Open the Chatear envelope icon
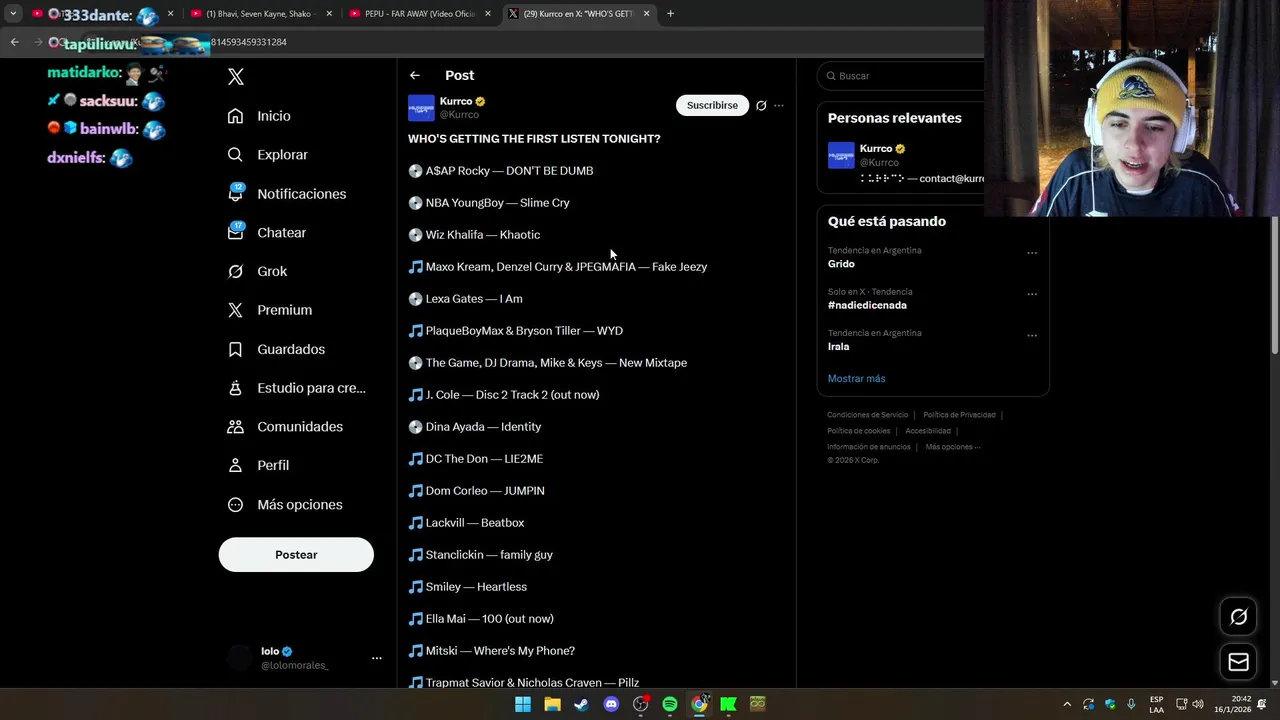Viewport: 1280px width, 720px height. [235, 232]
